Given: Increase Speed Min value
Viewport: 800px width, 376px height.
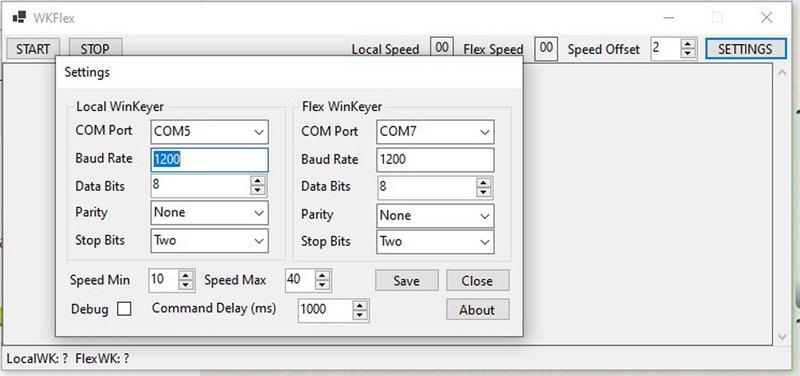Looking at the screenshot, I should 186,275.
